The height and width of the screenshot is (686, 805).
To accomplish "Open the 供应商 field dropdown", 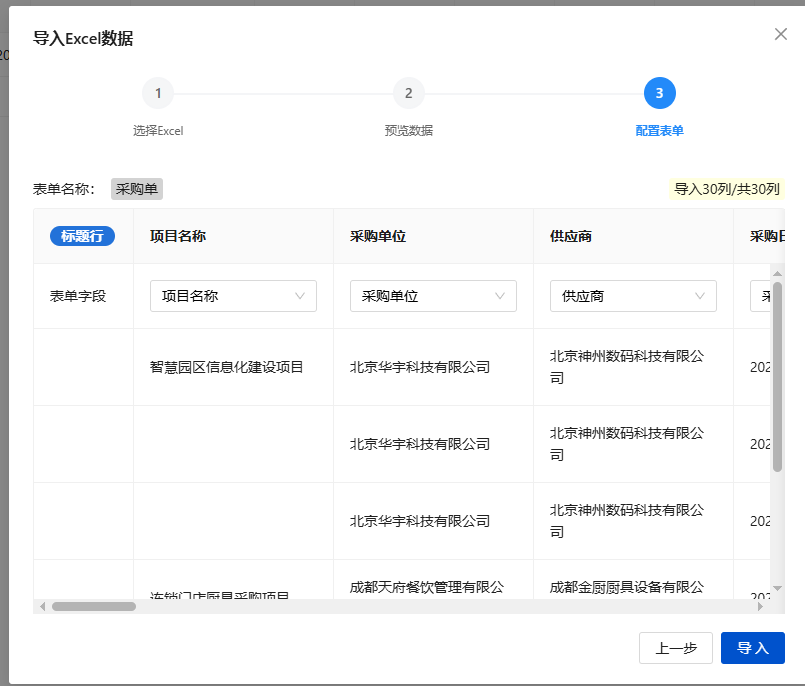I will (633, 296).
